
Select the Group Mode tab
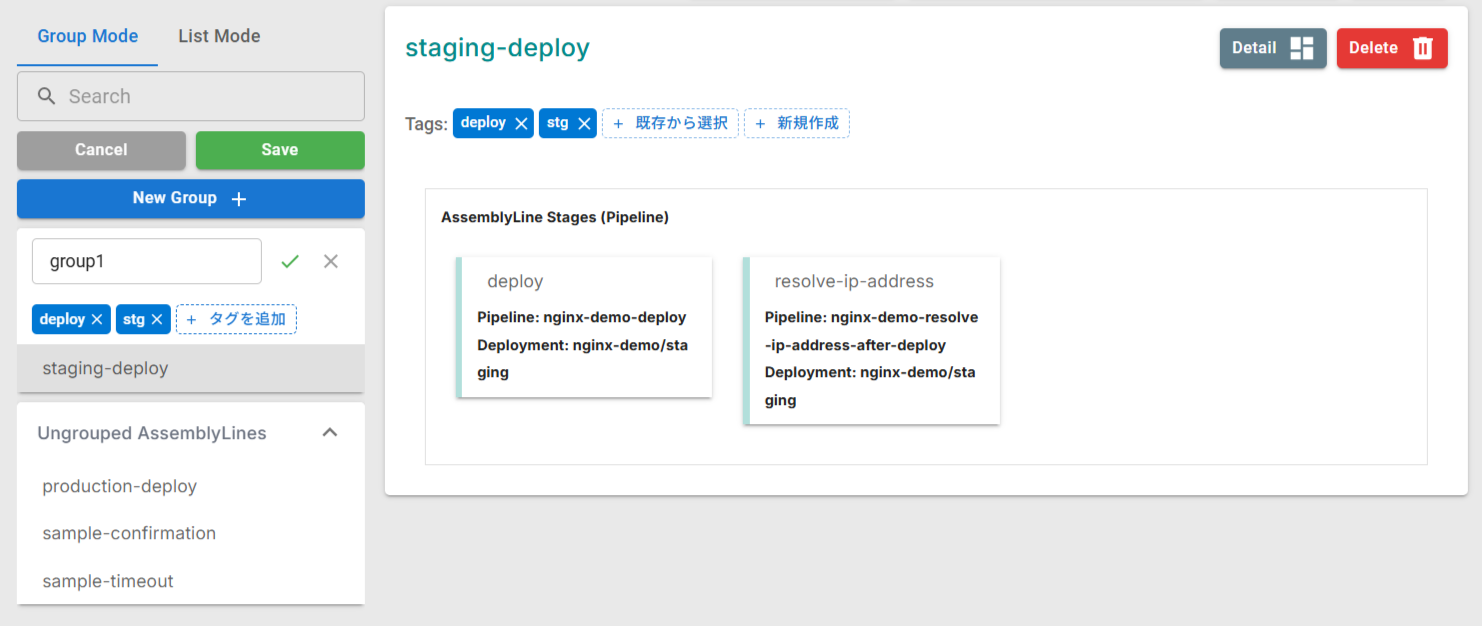click(87, 36)
